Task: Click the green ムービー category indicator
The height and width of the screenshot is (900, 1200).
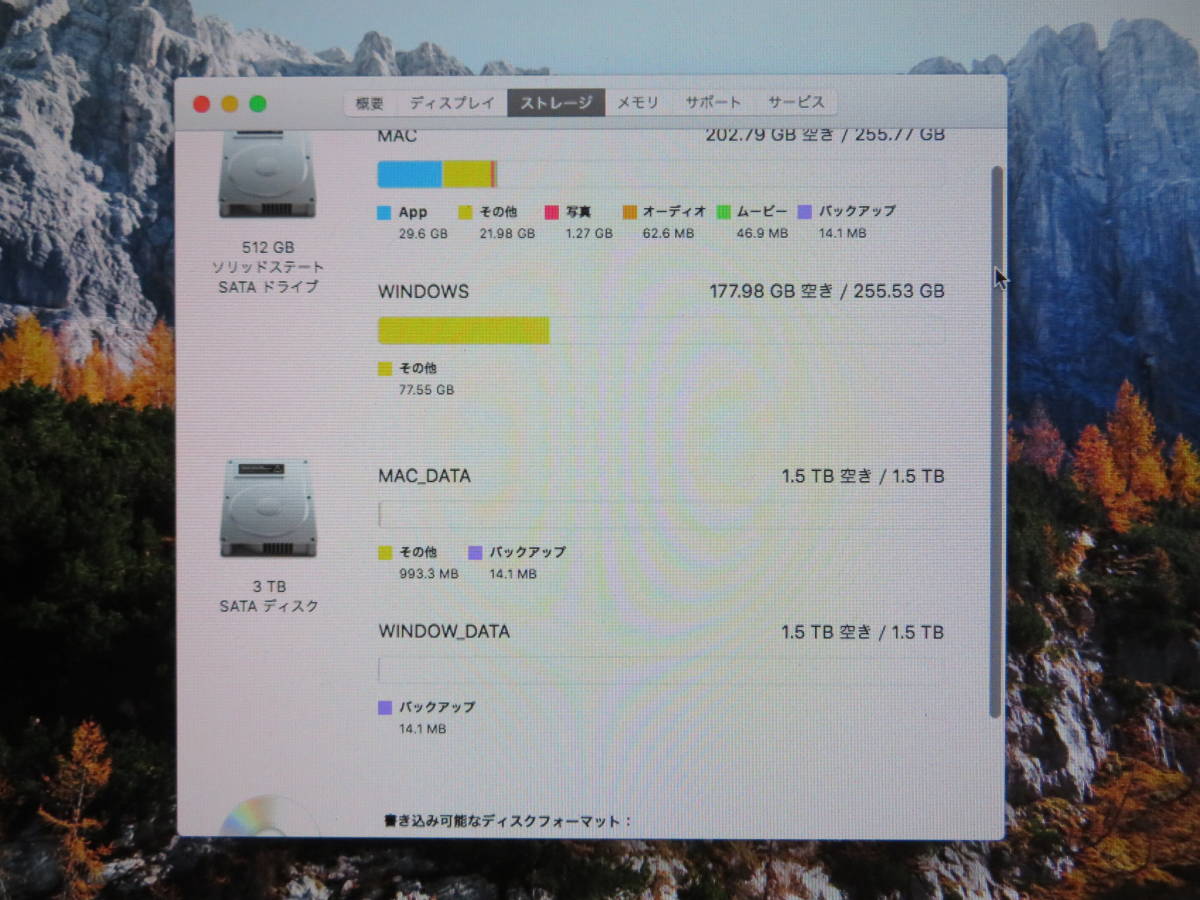Action: click(x=721, y=212)
